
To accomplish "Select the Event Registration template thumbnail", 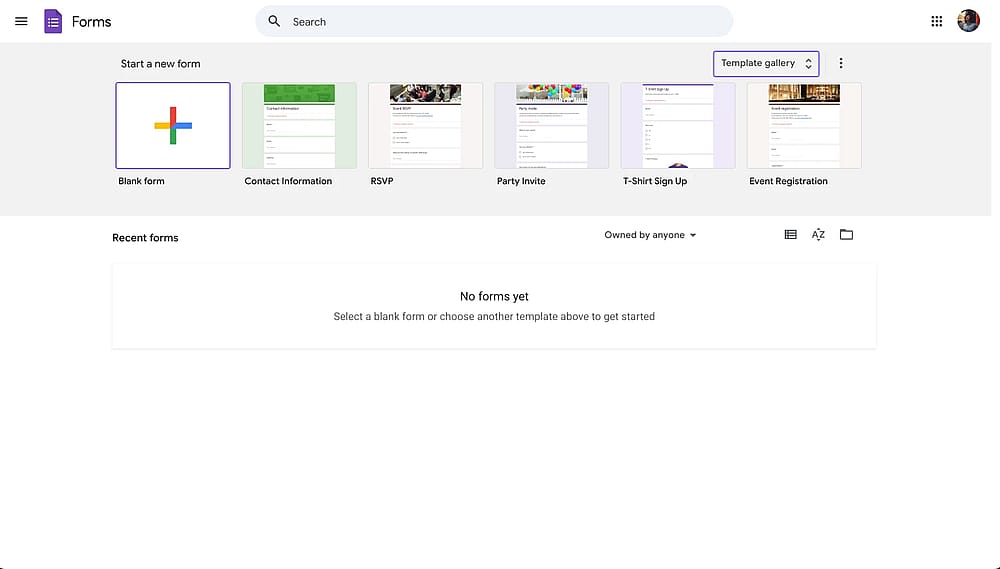I will [804, 126].
